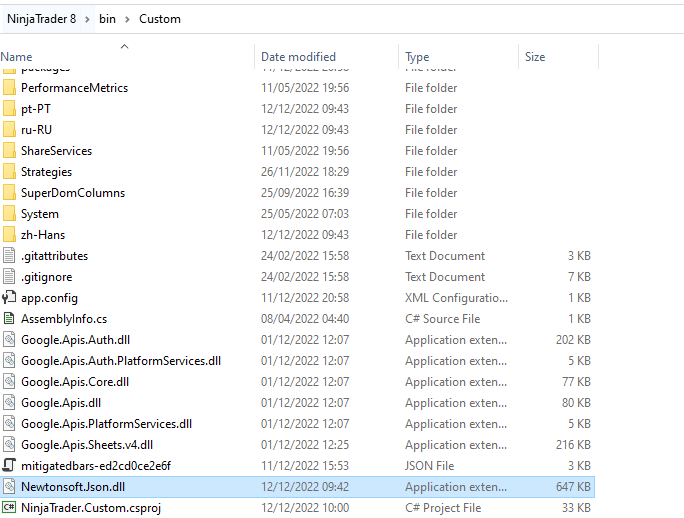Select the AssemblyInfo.cs file name
684x518 pixels.
point(64,319)
